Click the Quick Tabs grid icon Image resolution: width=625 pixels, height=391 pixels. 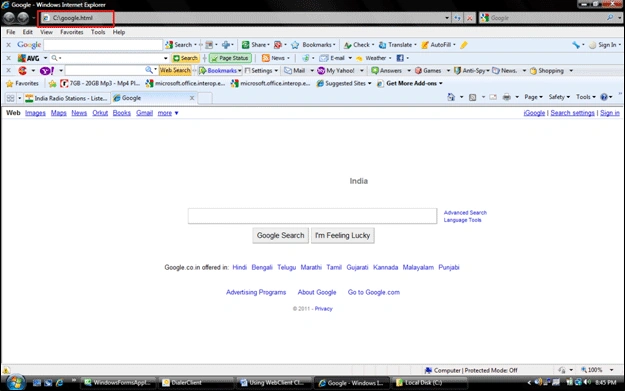tap(10, 98)
